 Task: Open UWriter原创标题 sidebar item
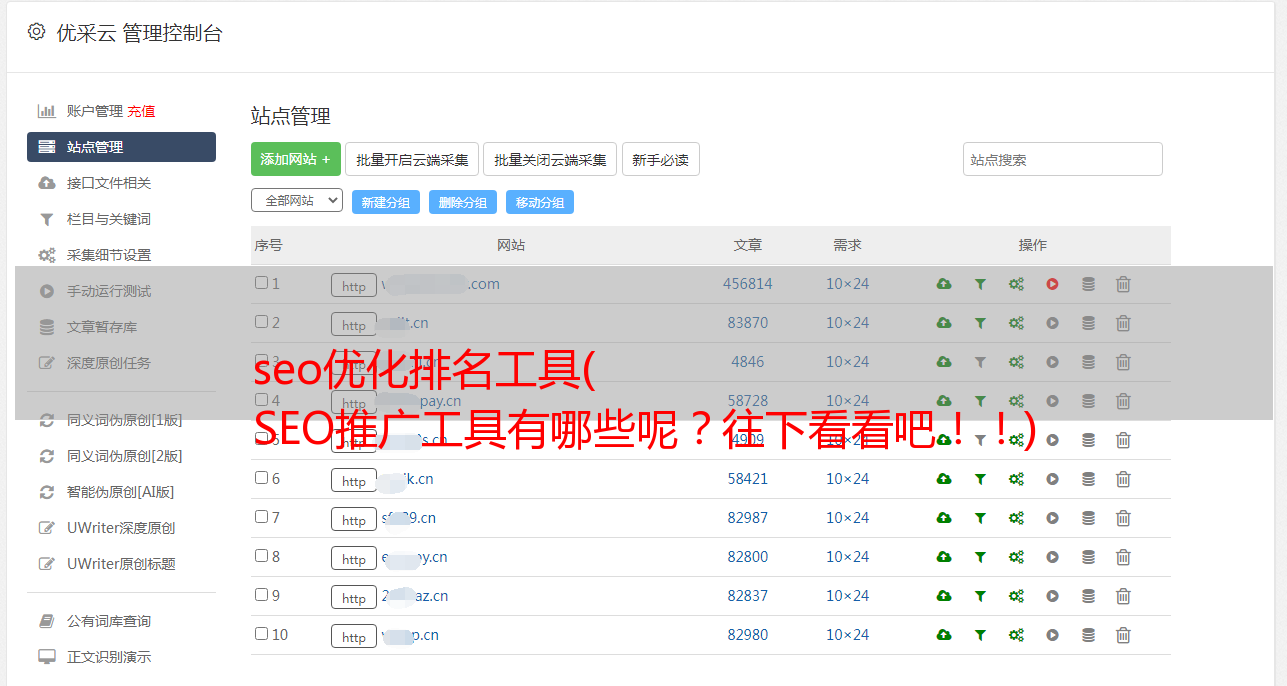(x=121, y=564)
